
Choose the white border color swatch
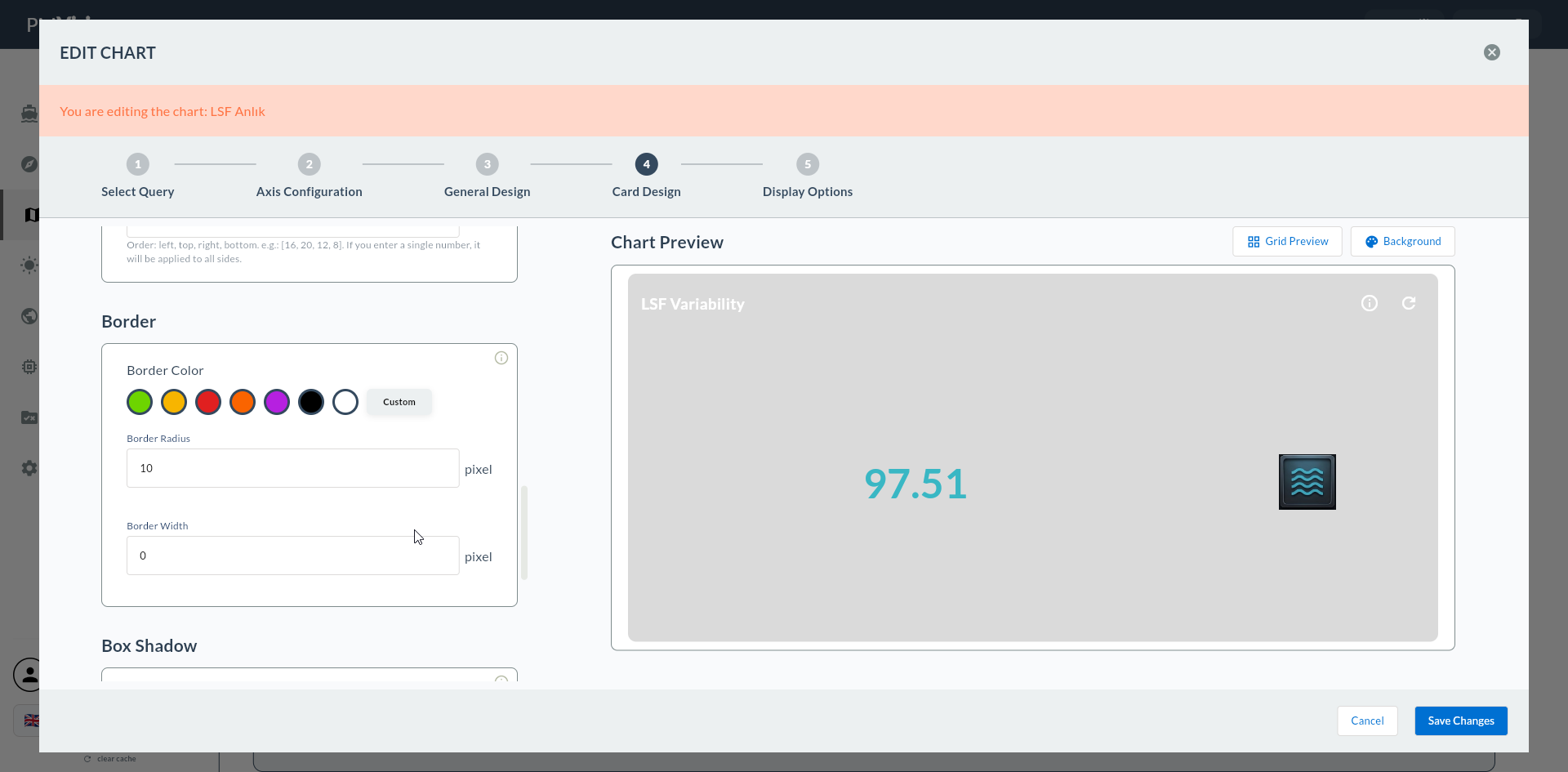click(345, 402)
